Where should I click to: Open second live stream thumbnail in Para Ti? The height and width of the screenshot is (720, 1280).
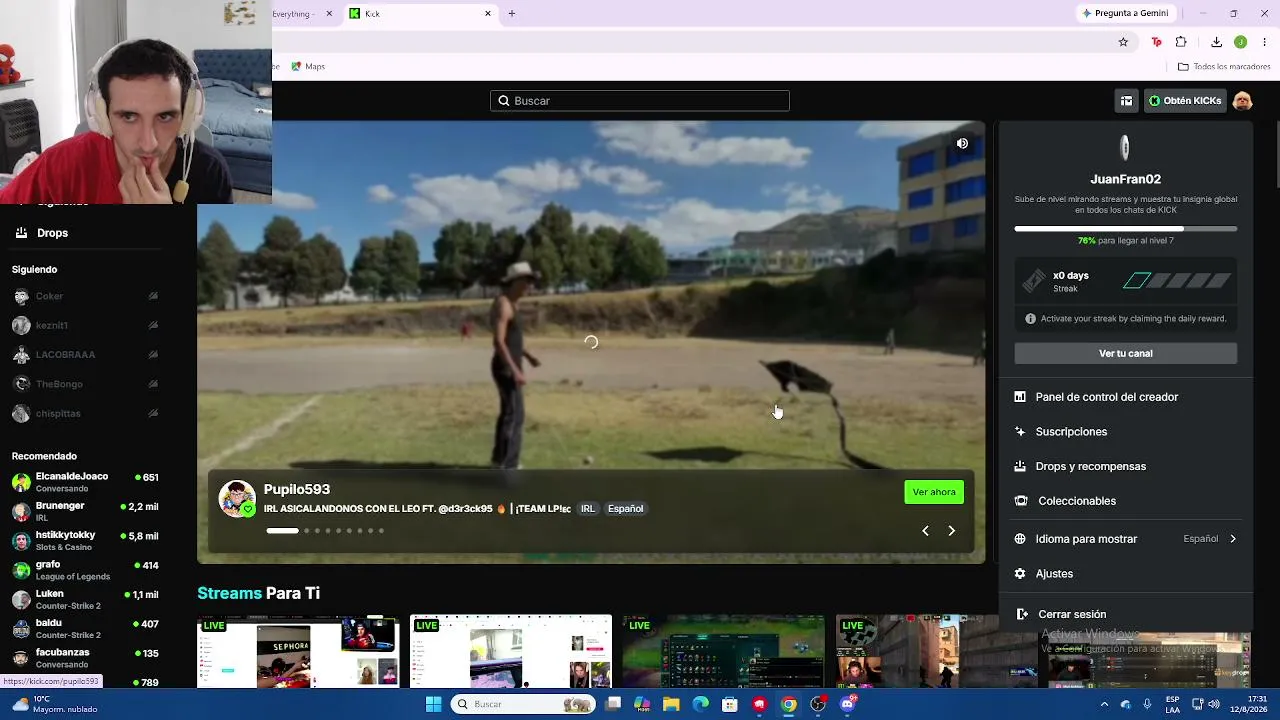(x=511, y=651)
